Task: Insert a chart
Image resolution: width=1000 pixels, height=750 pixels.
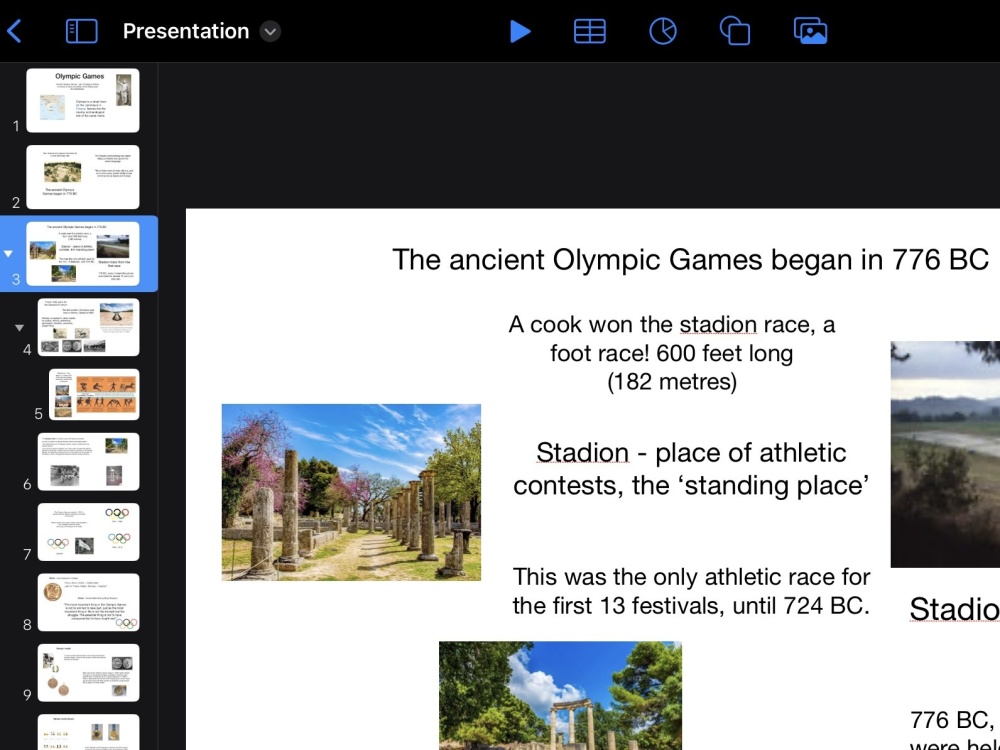Action: 663,31
